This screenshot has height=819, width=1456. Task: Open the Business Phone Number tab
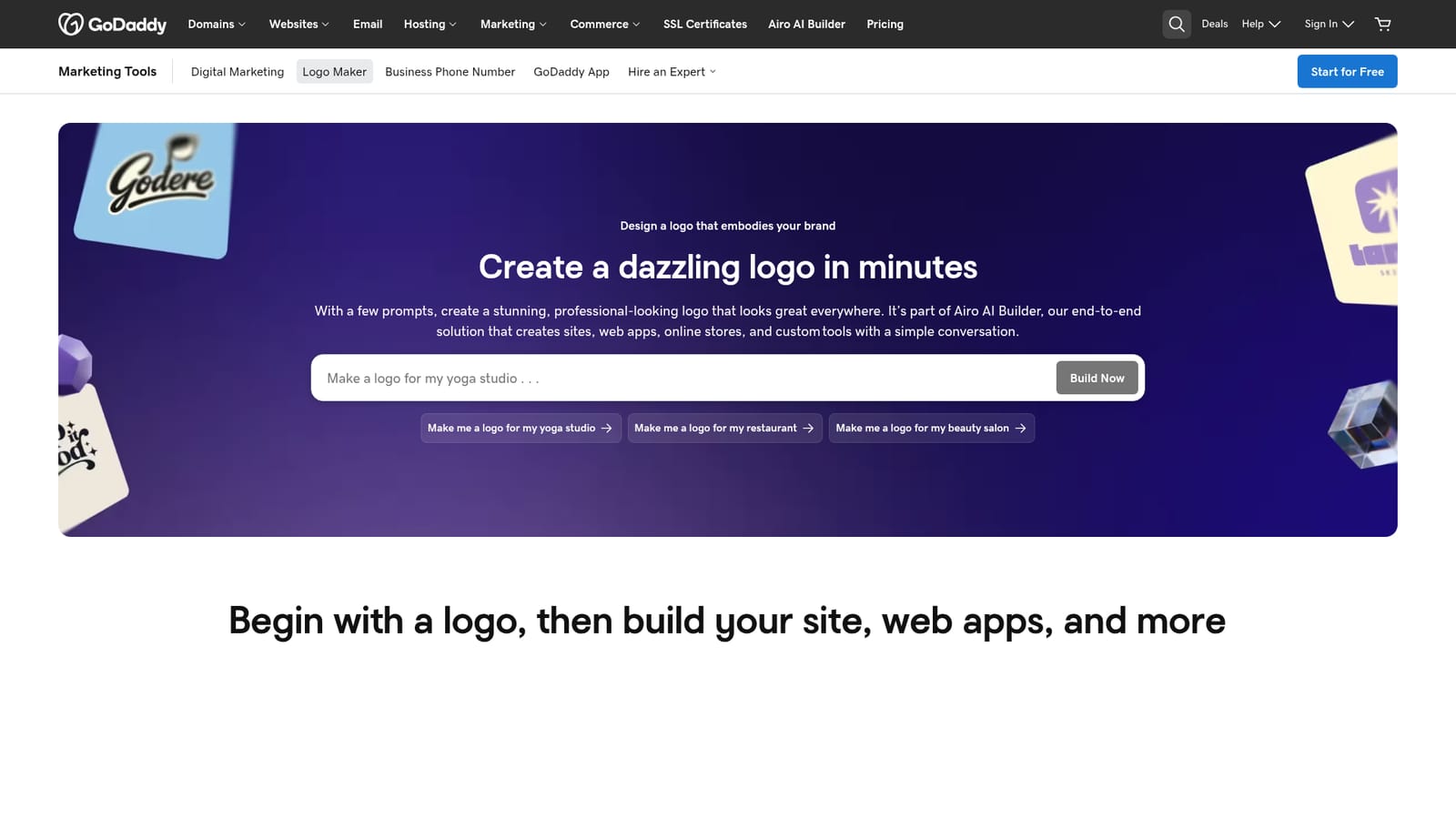coord(450,72)
